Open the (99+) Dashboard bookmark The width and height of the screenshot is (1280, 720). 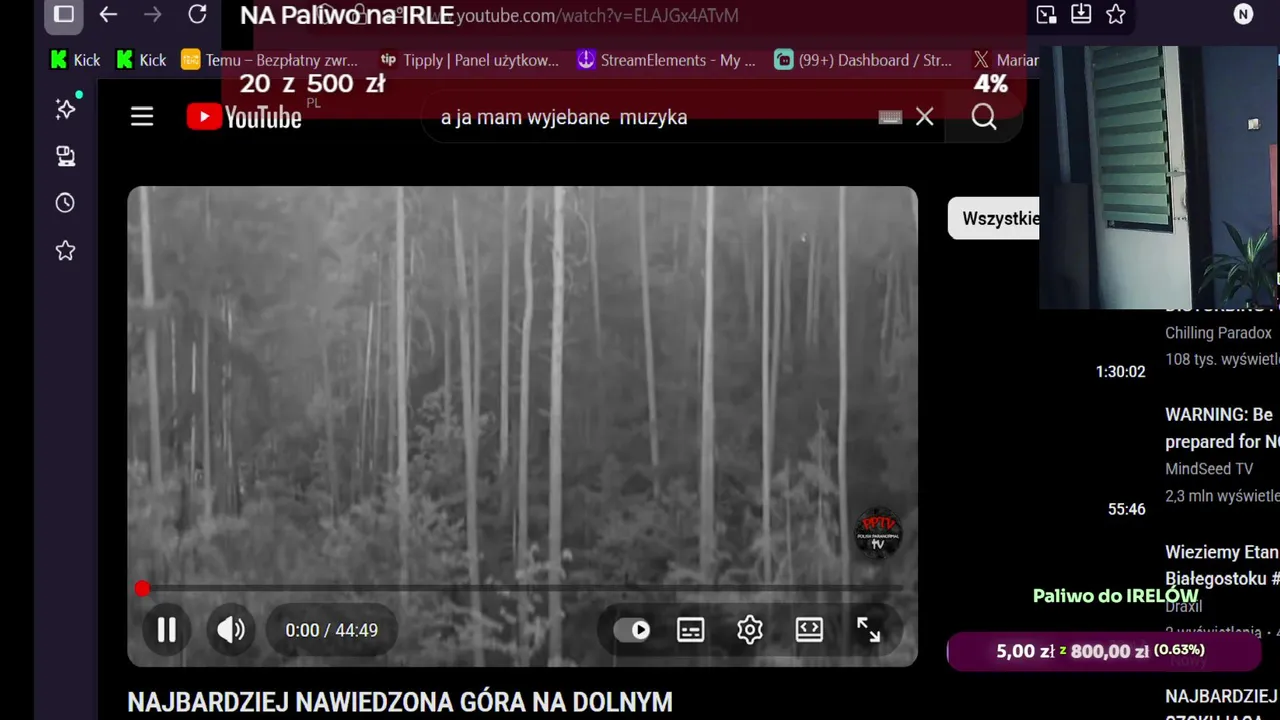pyautogui.click(x=863, y=60)
